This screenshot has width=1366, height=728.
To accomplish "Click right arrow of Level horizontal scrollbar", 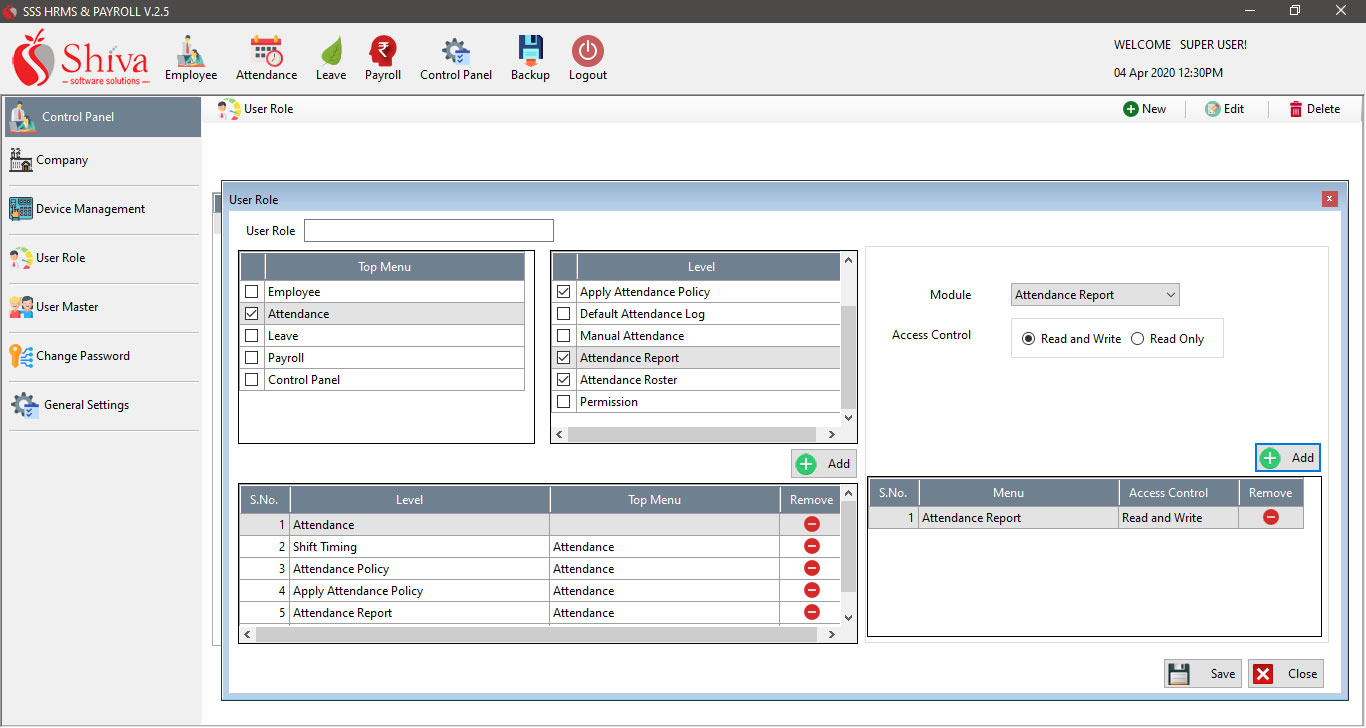I will [830, 435].
